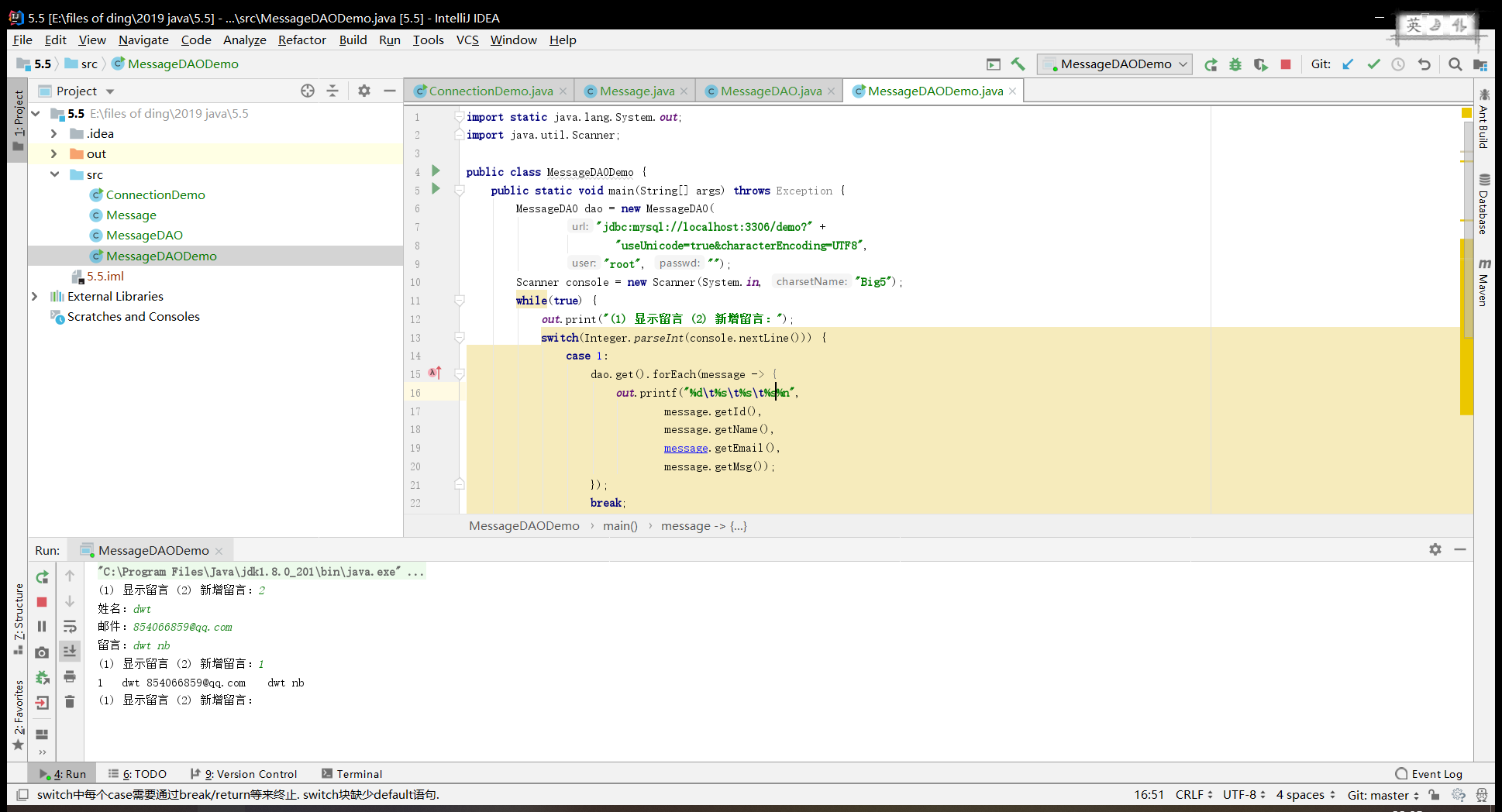Viewport: 1502px width, 812px height.
Task: Show Git history clock icon
Action: pyautogui.click(x=1398, y=64)
